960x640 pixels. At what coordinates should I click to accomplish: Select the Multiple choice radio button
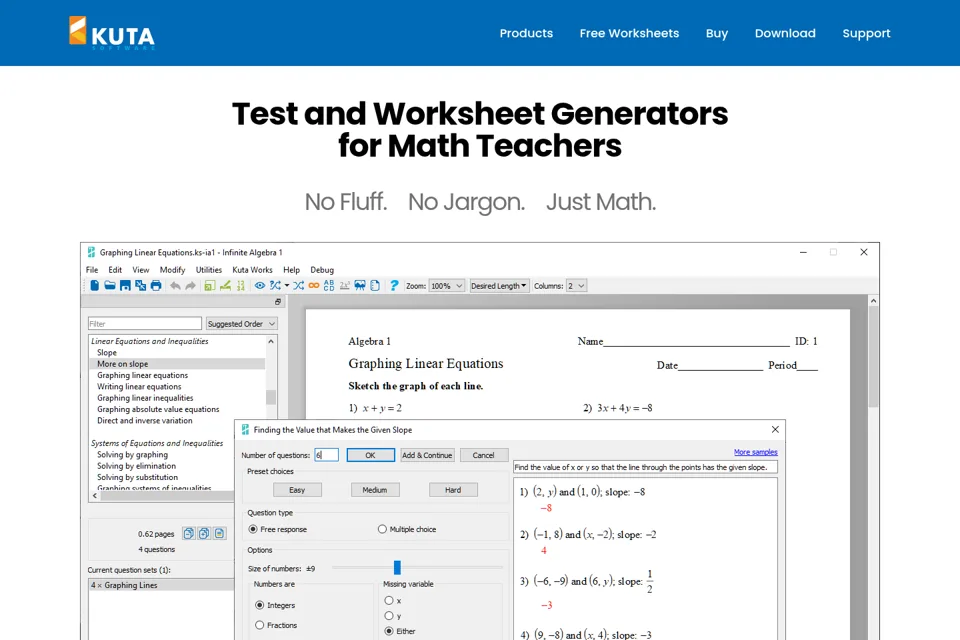coord(382,529)
